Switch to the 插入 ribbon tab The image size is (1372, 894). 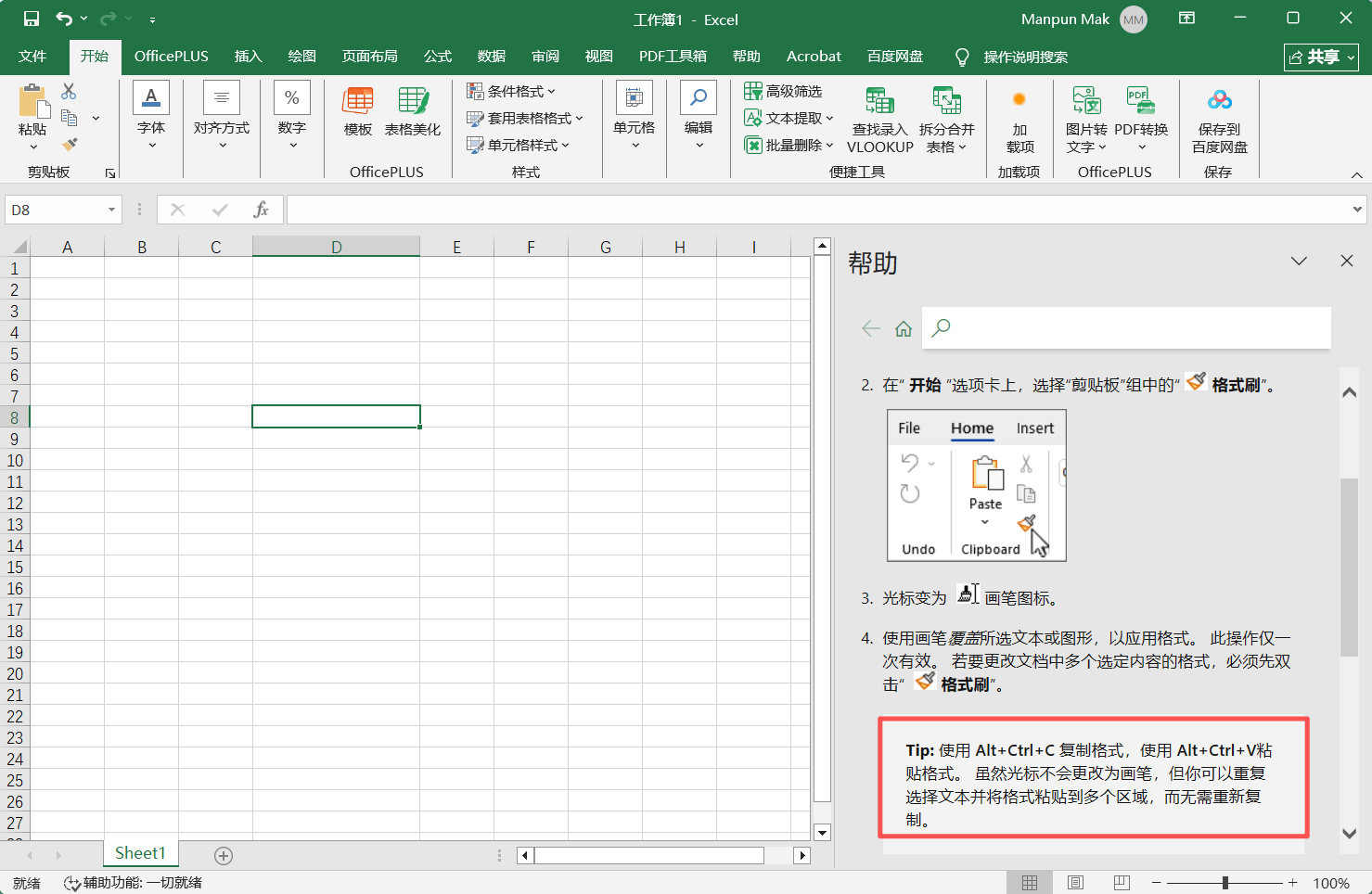click(248, 56)
